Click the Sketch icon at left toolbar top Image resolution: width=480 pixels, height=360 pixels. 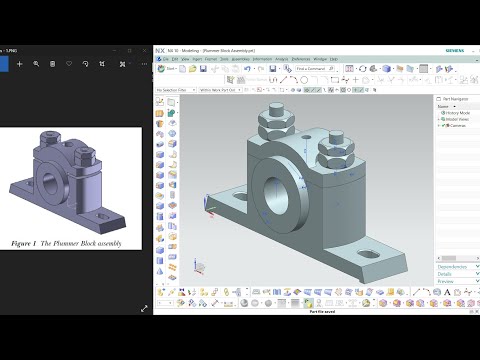tap(160, 102)
